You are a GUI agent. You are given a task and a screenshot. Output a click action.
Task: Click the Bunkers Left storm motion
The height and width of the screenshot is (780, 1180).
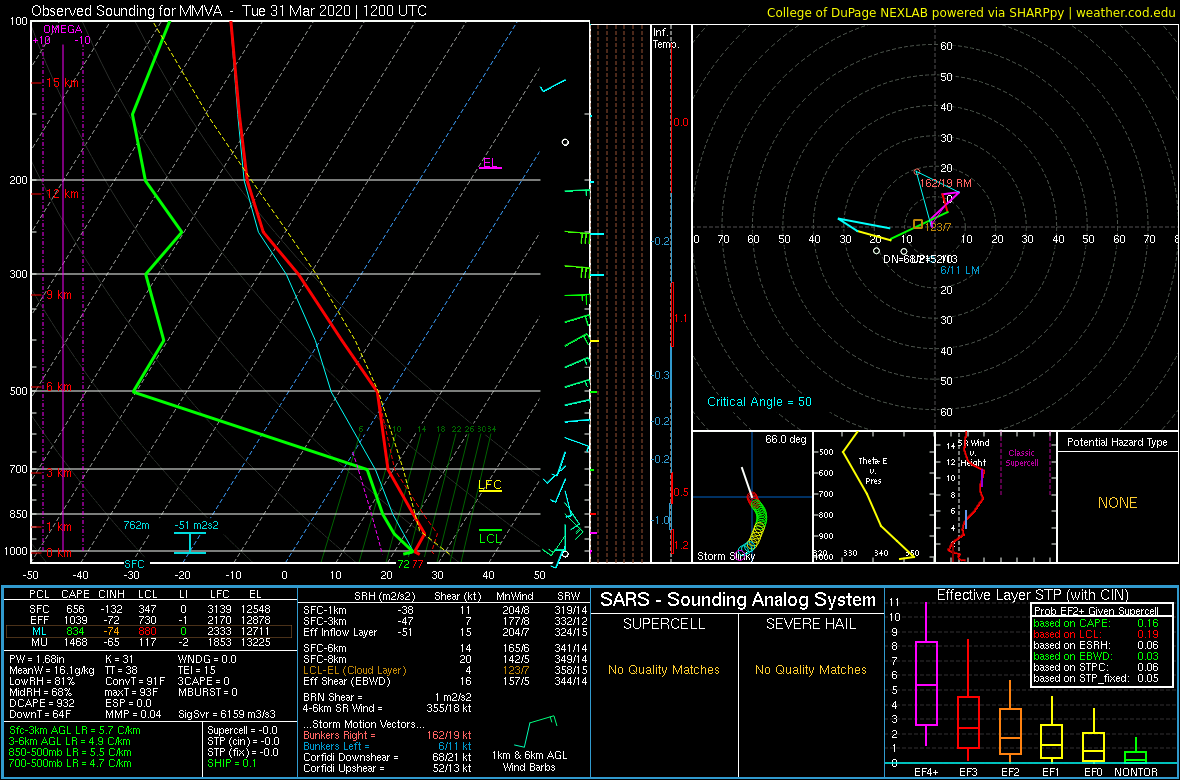coord(387,746)
